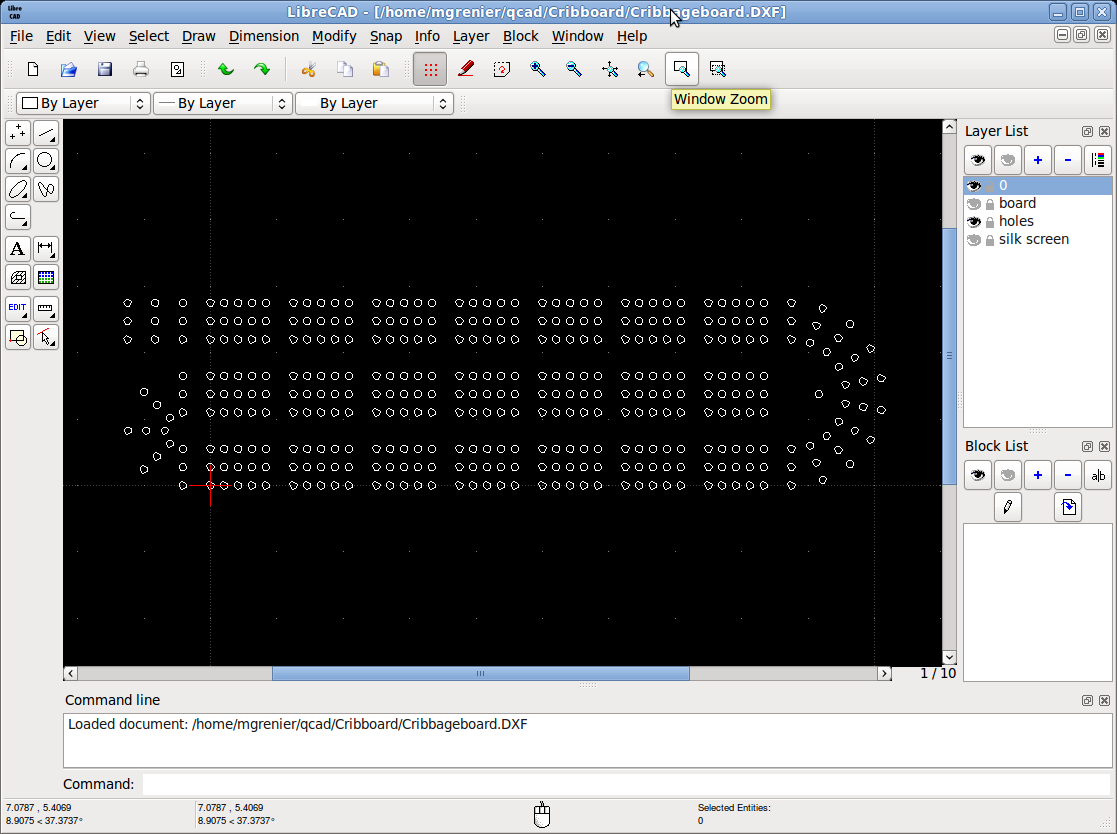Toggle visibility of the holes layer

pos(974,221)
